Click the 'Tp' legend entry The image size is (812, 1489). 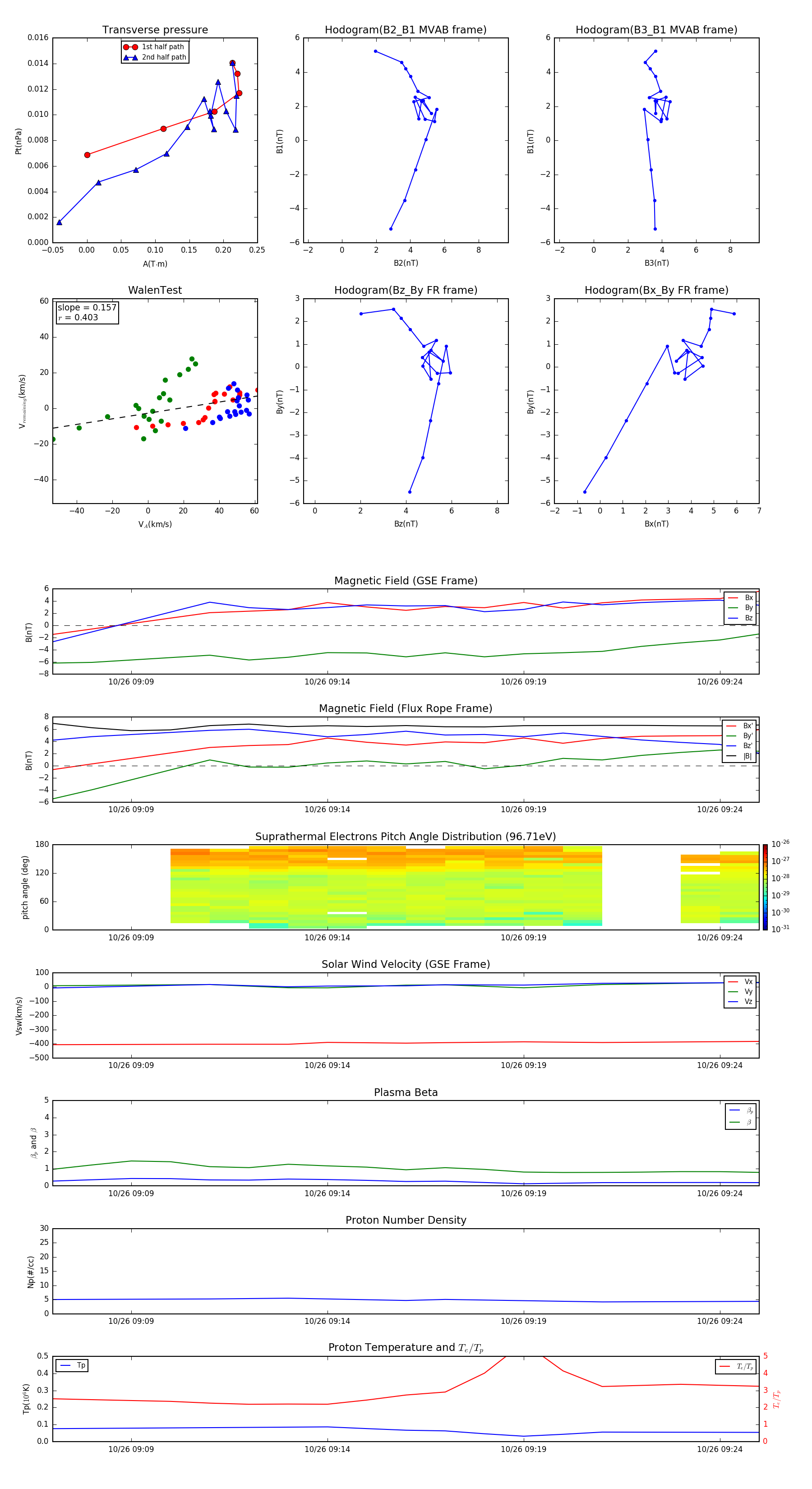[72, 1365]
